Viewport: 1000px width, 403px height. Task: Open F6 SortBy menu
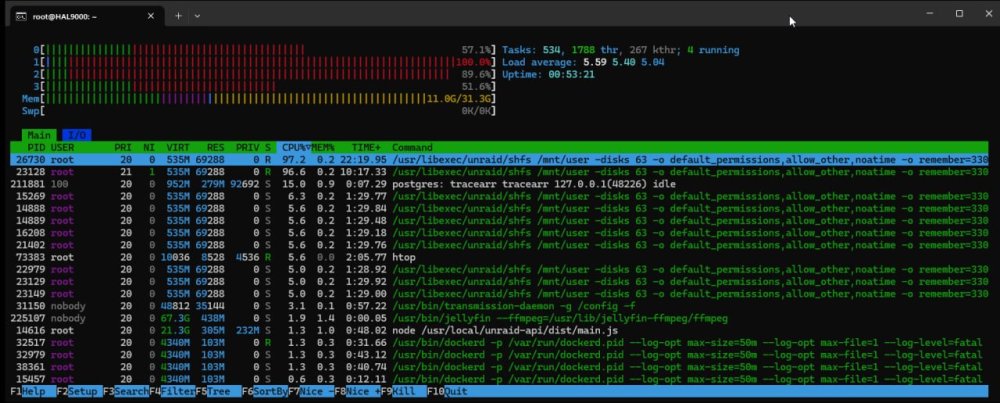[265, 391]
